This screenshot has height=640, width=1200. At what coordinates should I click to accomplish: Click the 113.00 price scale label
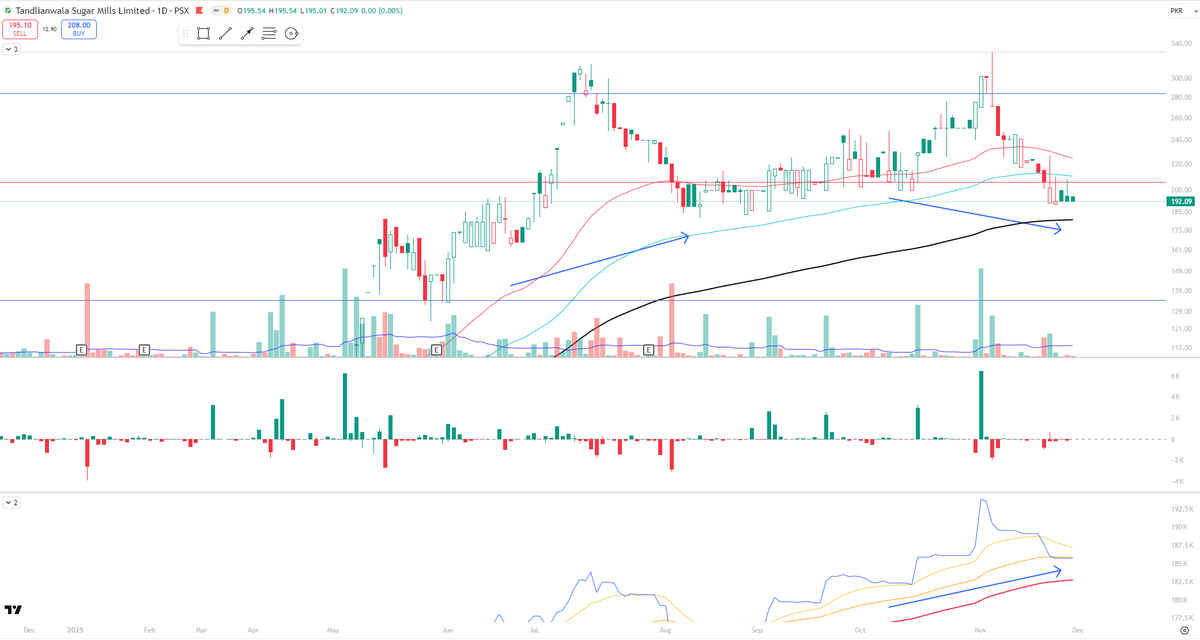[x=1179, y=347]
